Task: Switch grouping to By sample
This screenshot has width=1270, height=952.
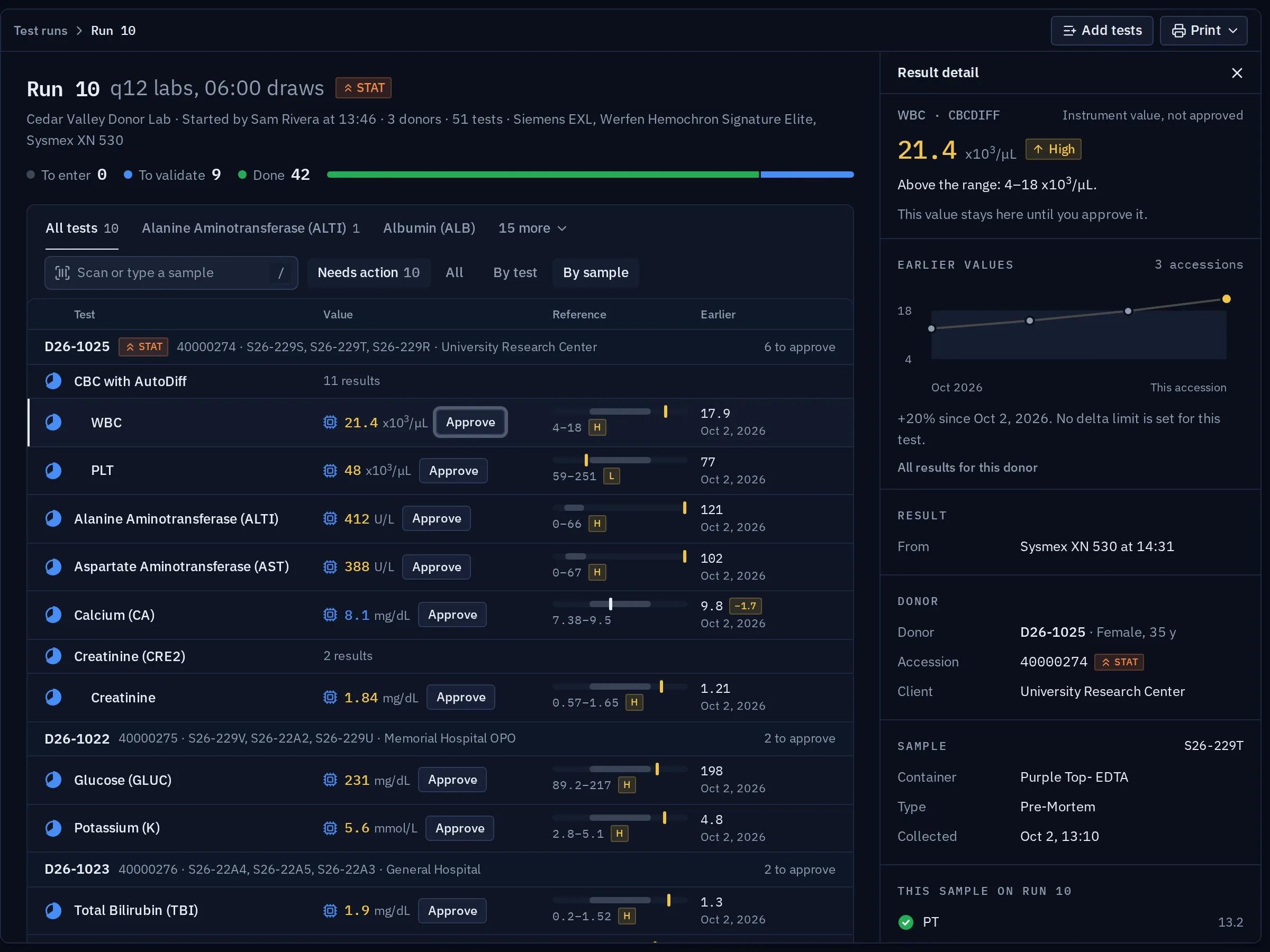Action: [595, 272]
